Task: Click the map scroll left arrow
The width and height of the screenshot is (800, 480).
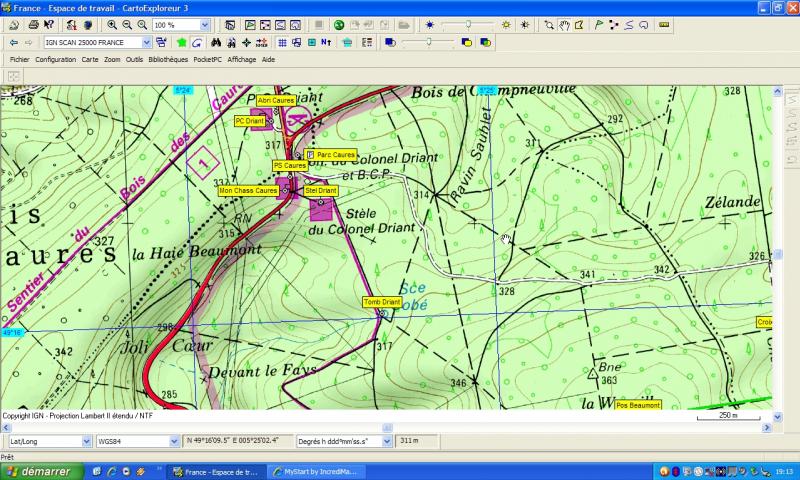Action: click(x=6, y=427)
